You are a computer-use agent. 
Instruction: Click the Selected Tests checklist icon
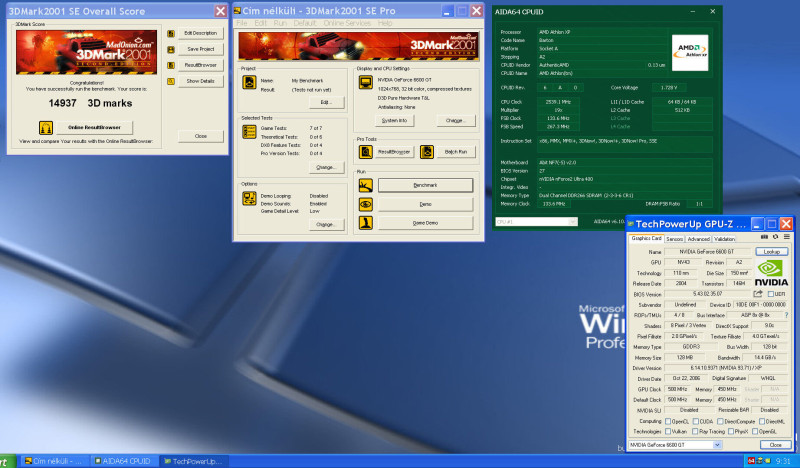point(249,132)
